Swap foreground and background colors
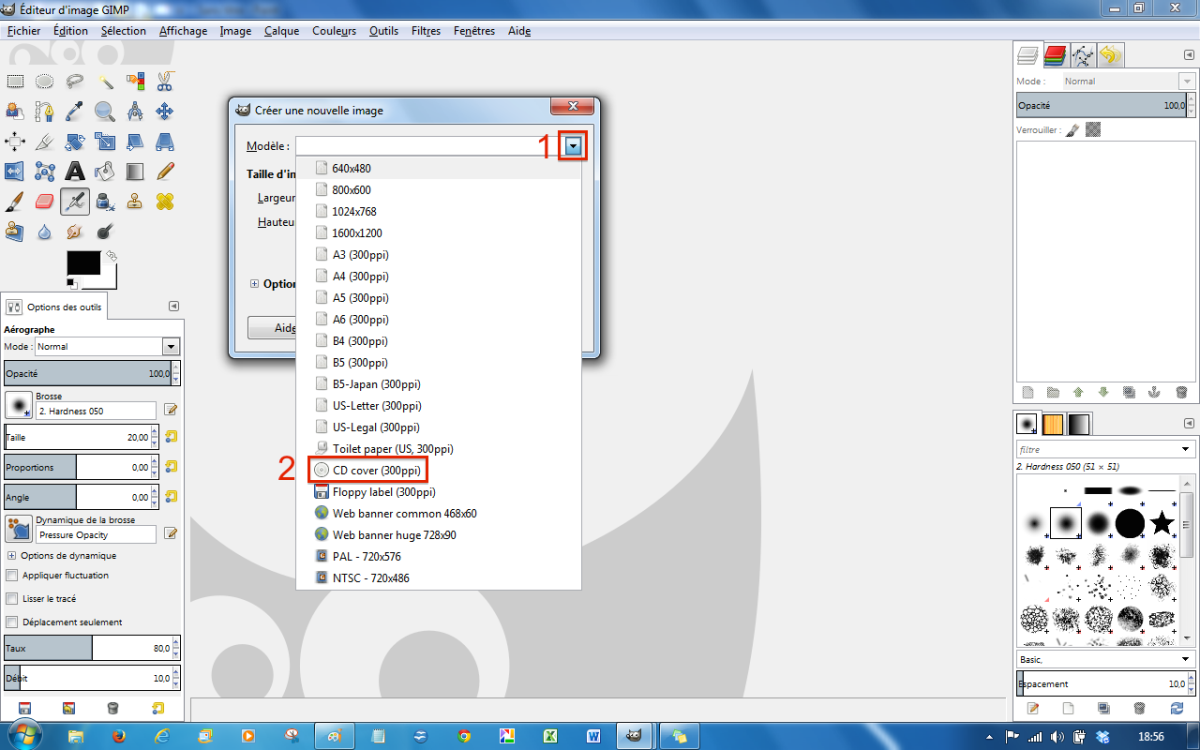 coord(112,255)
